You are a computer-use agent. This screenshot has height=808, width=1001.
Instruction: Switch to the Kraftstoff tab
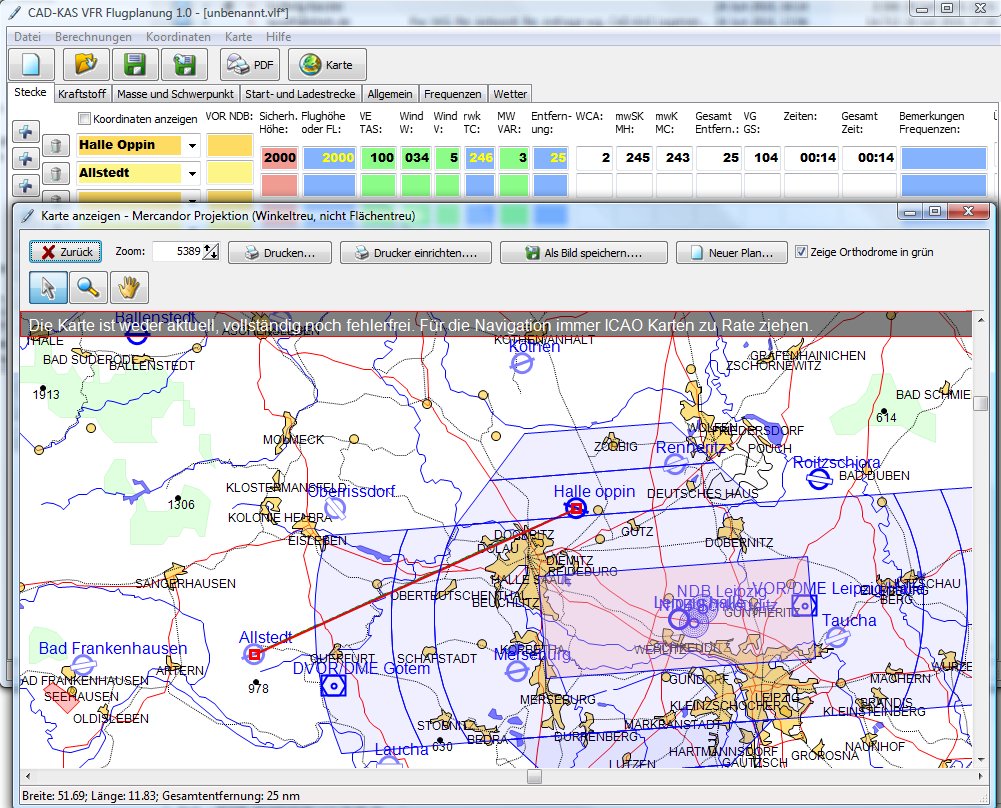83,94
